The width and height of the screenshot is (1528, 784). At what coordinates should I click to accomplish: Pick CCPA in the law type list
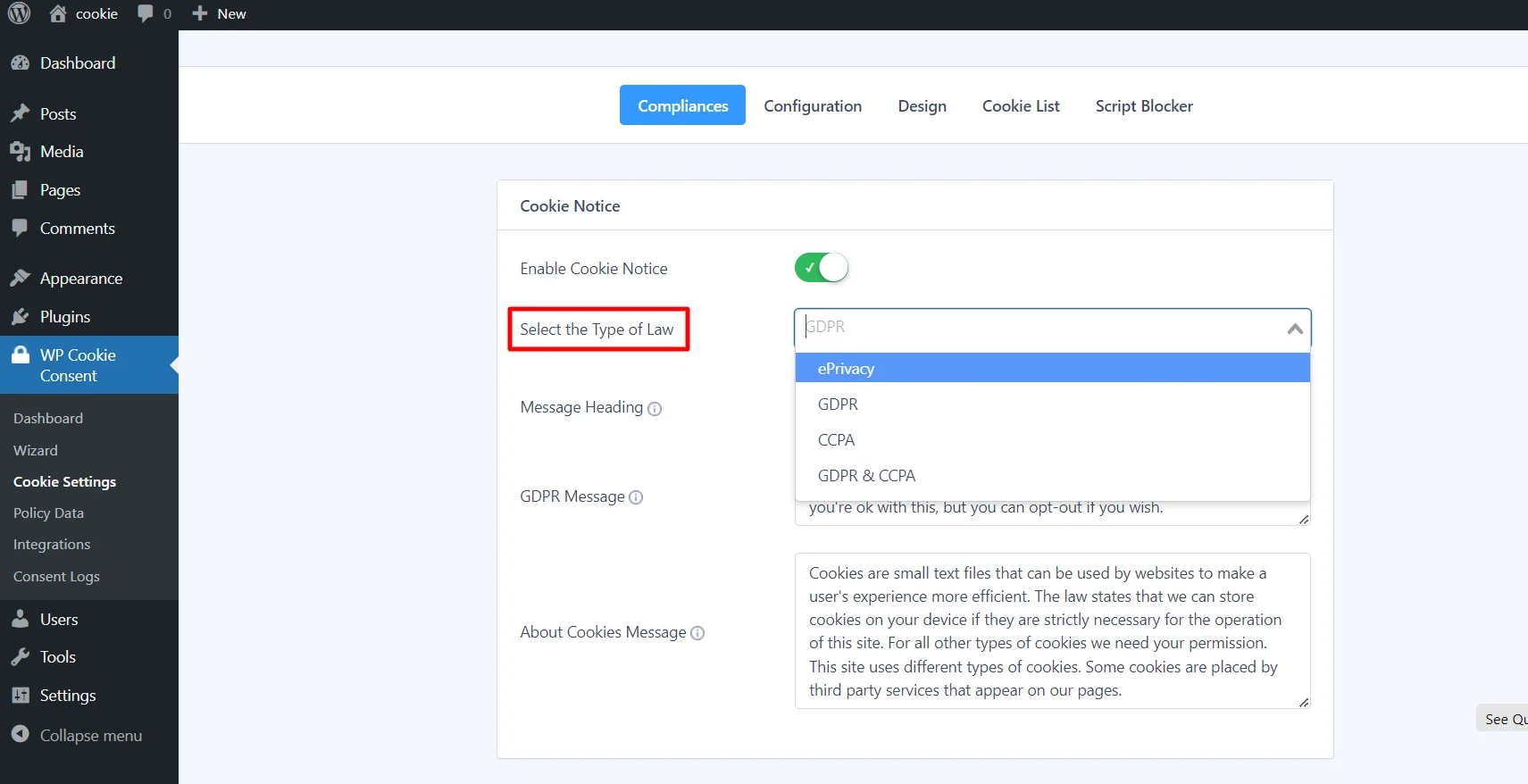pyautogui.click(x=836, y=440)
